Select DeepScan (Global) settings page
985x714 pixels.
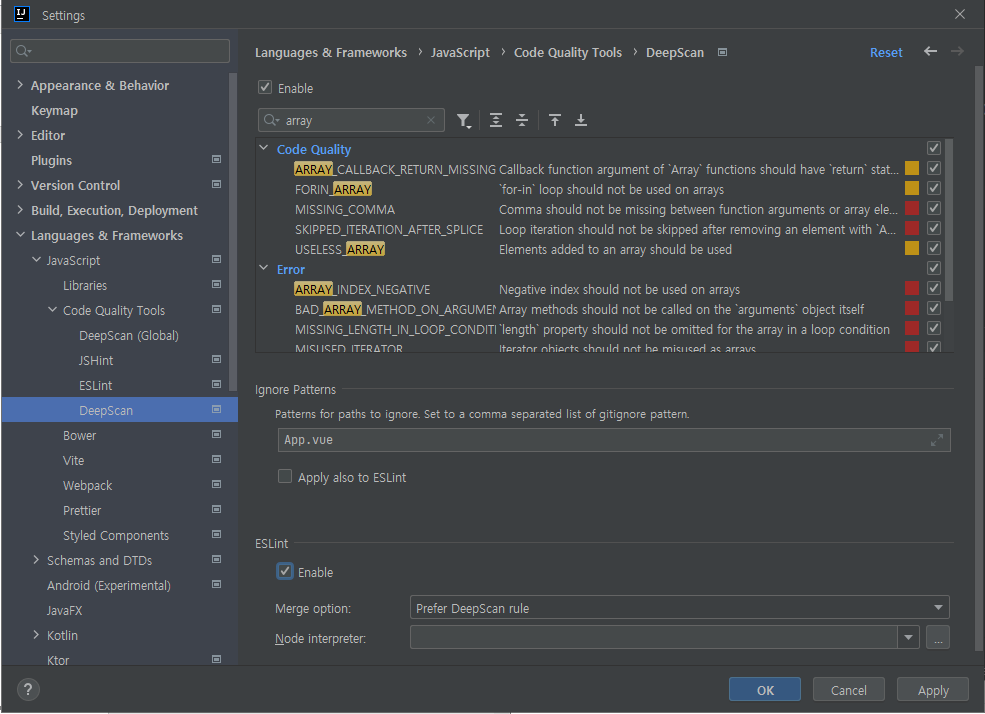point(129,336)
